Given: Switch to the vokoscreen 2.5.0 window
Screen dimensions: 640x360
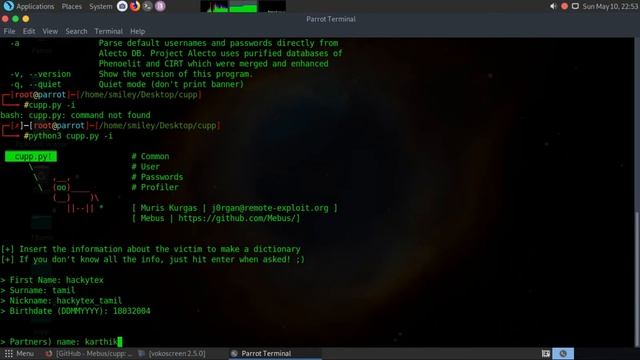Looking at the screenshot, I should [x=172, y=353].
